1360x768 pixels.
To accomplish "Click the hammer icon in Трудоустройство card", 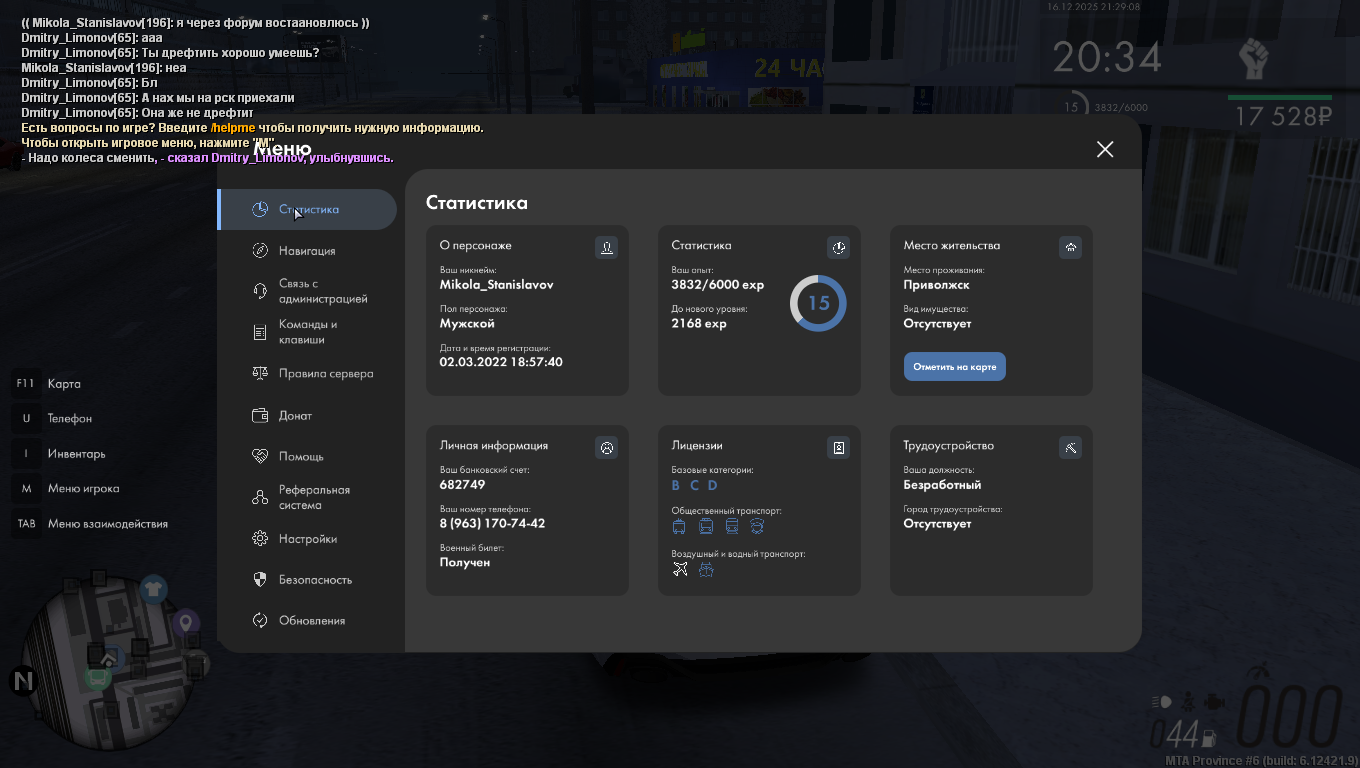I will coord(1070,447).
